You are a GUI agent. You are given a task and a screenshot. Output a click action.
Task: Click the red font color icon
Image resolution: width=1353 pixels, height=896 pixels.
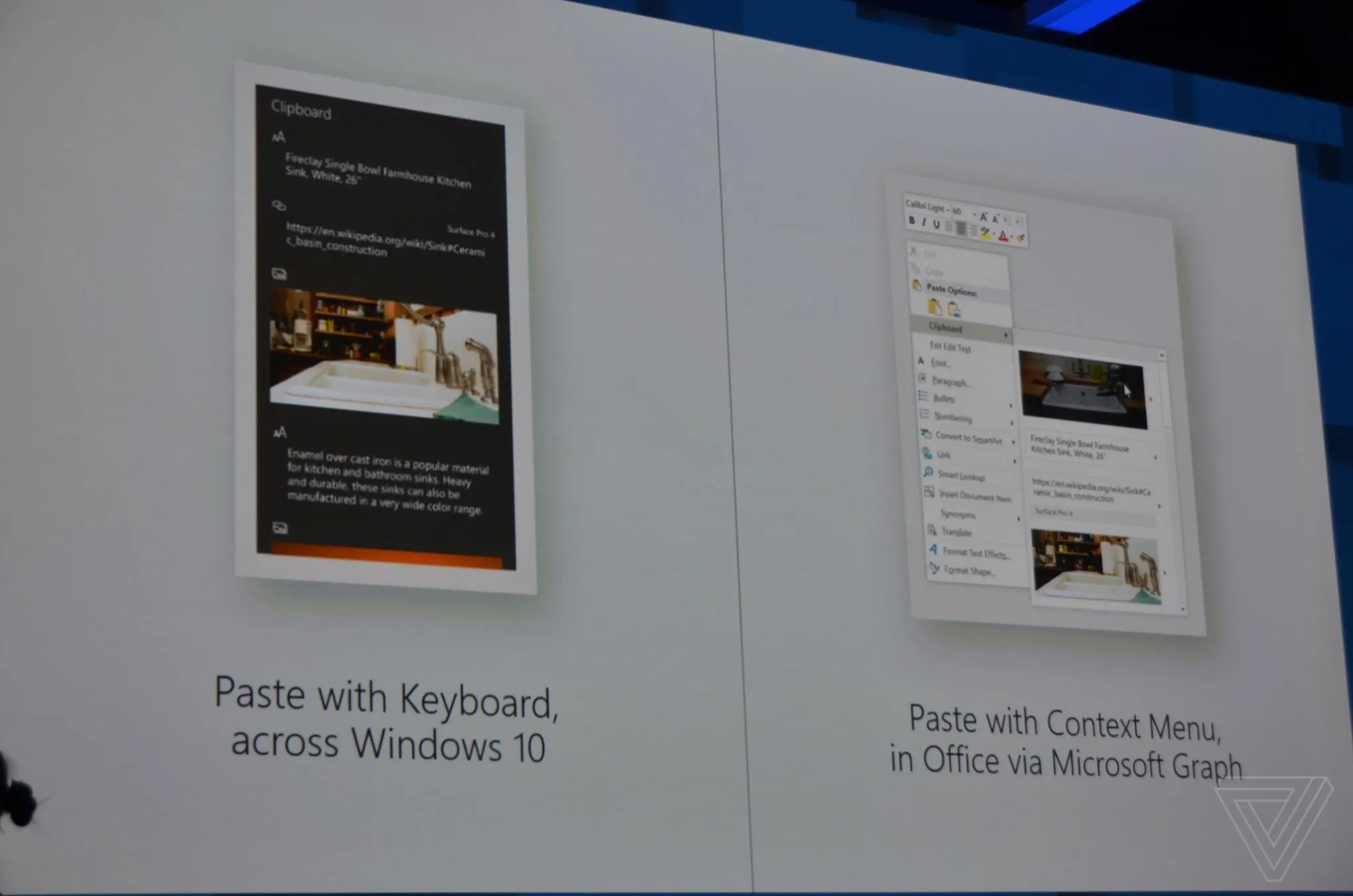click(1003, 236)
